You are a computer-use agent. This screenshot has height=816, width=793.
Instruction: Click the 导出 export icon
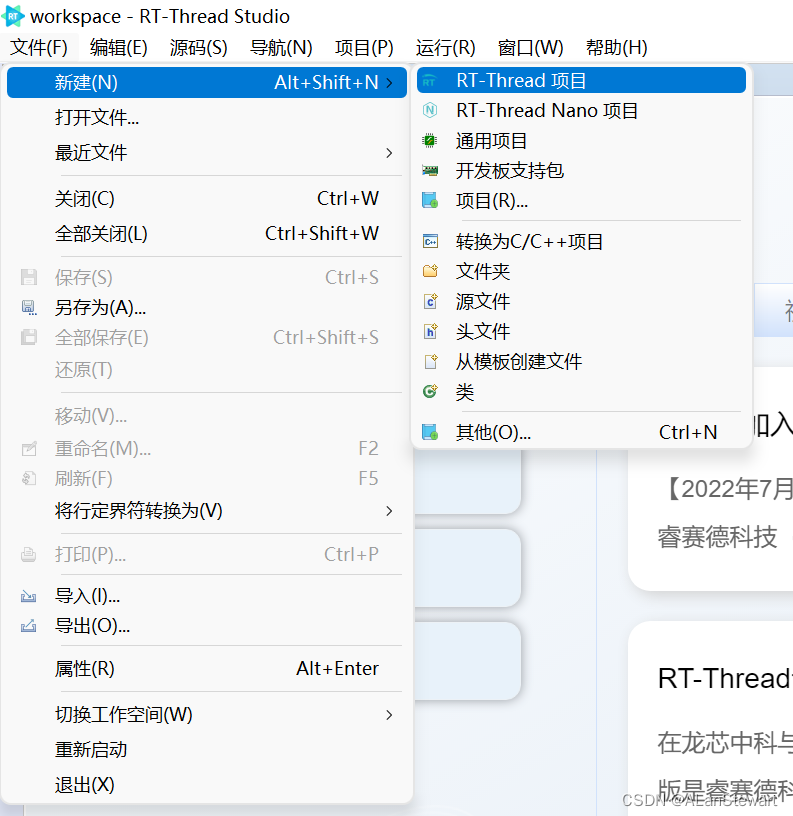[28, 625]
